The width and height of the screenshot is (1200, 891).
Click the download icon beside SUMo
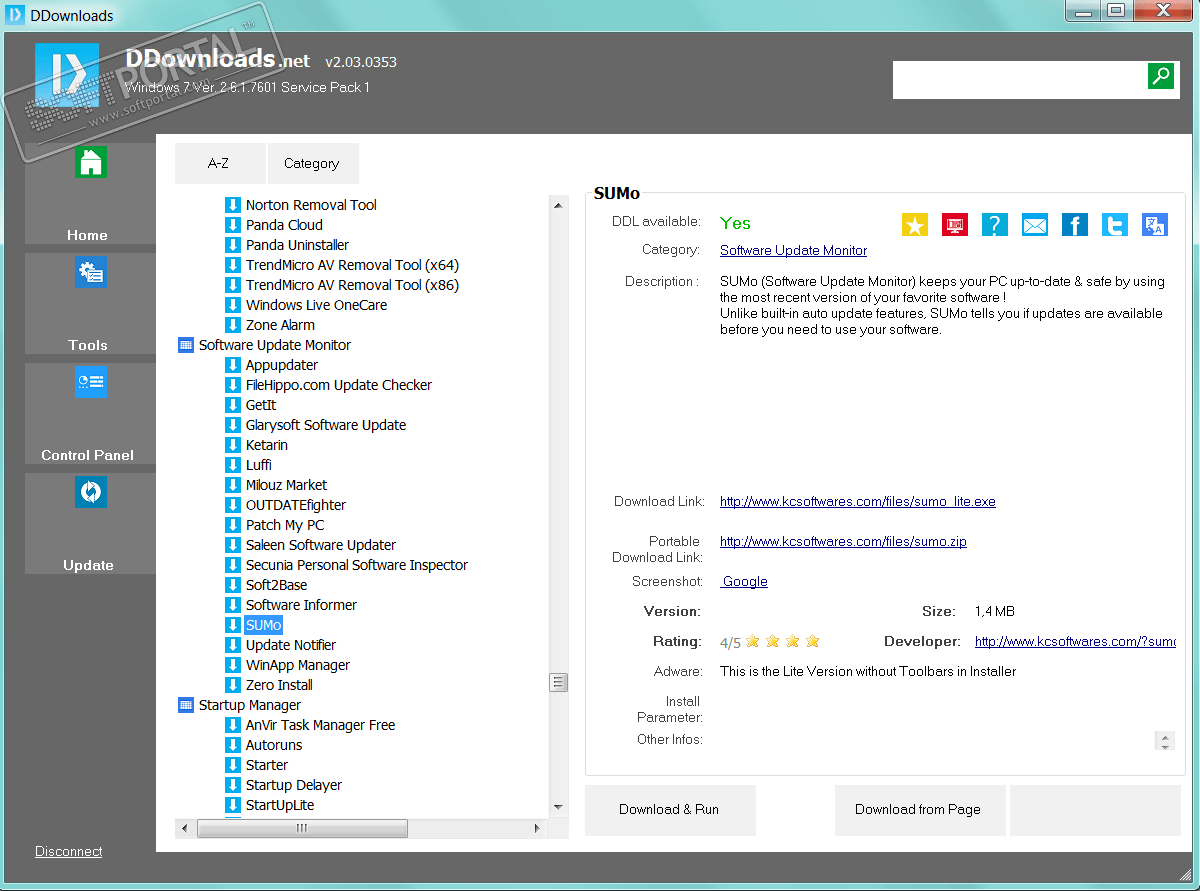click(233, 625)
